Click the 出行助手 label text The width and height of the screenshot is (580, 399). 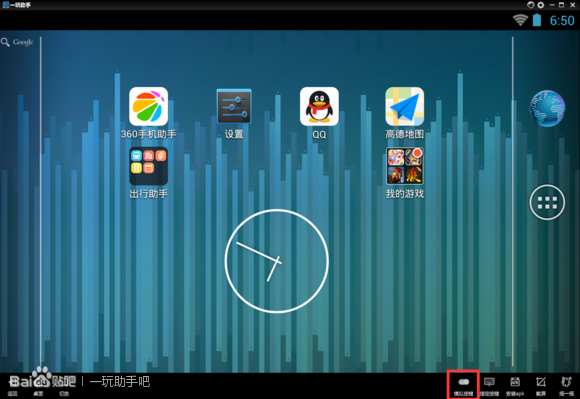click(x=148, y=194)
